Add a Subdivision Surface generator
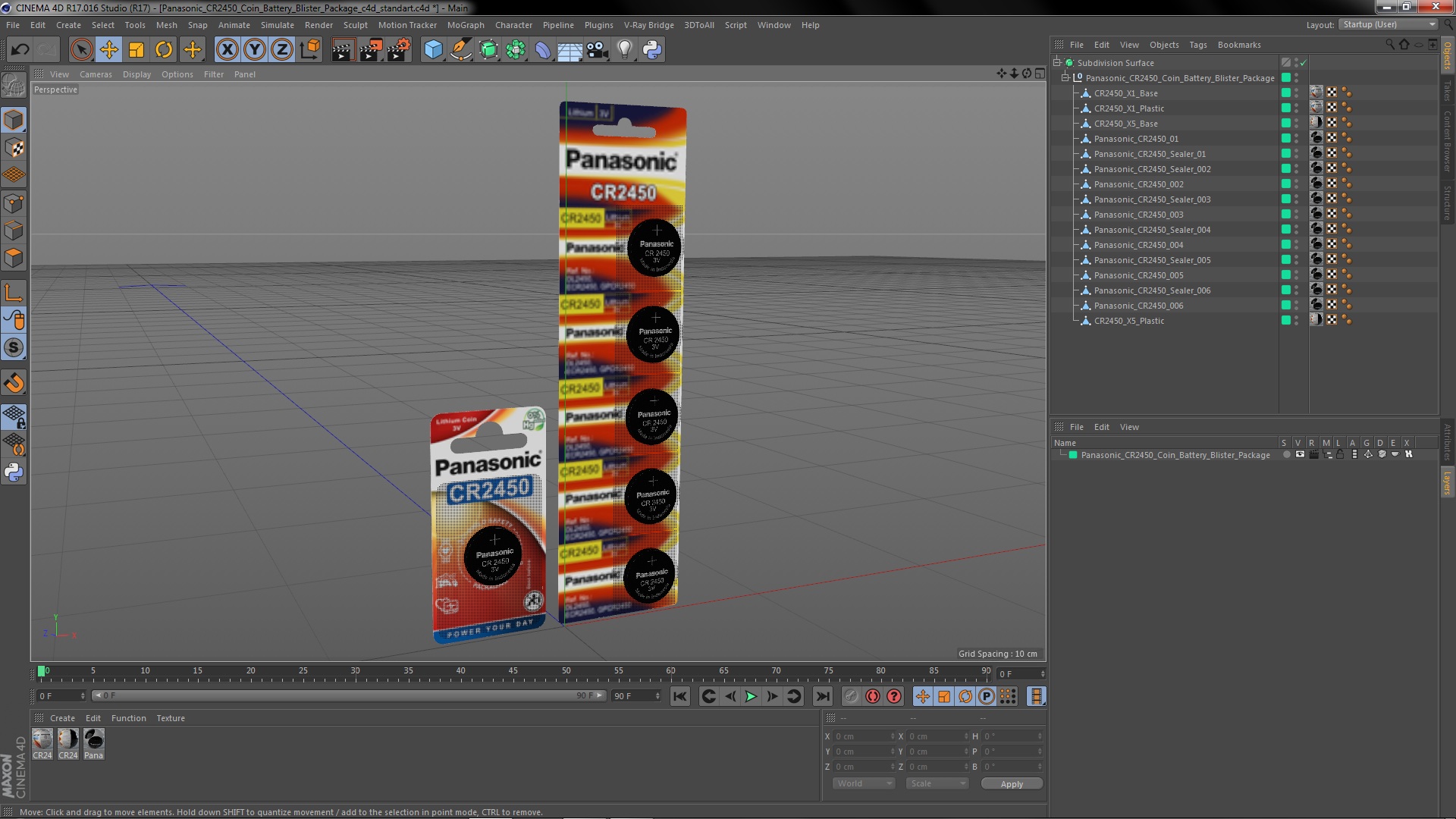 pyautogui.click(x=488, y=50)
